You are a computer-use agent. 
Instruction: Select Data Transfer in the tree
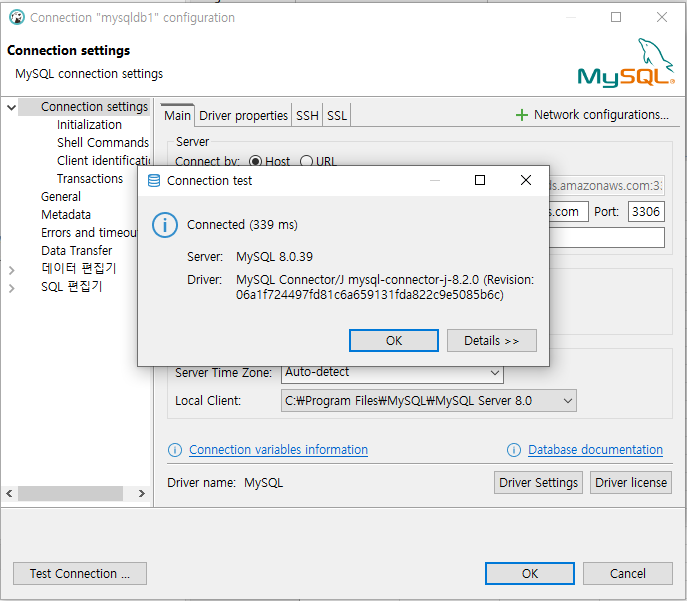click(x=77, y=251)
